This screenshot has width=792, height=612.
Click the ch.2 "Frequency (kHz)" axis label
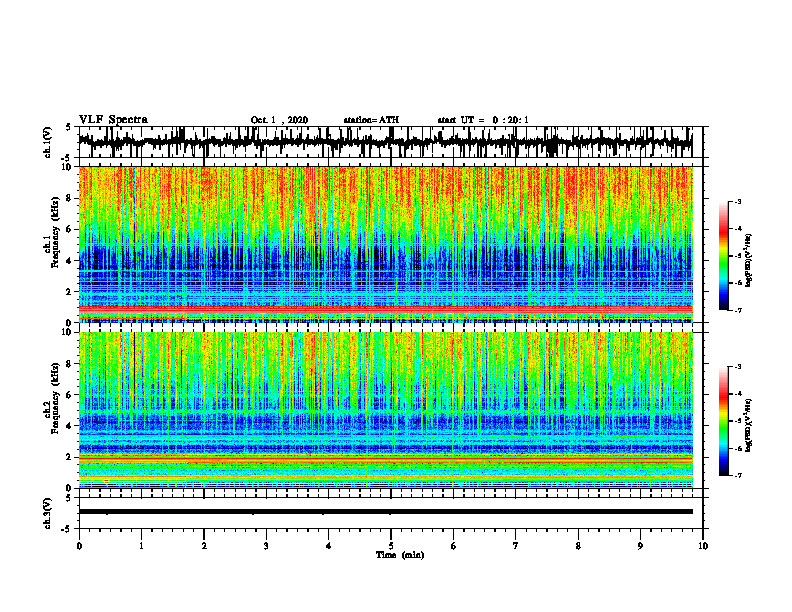click(x=55, y=398)
